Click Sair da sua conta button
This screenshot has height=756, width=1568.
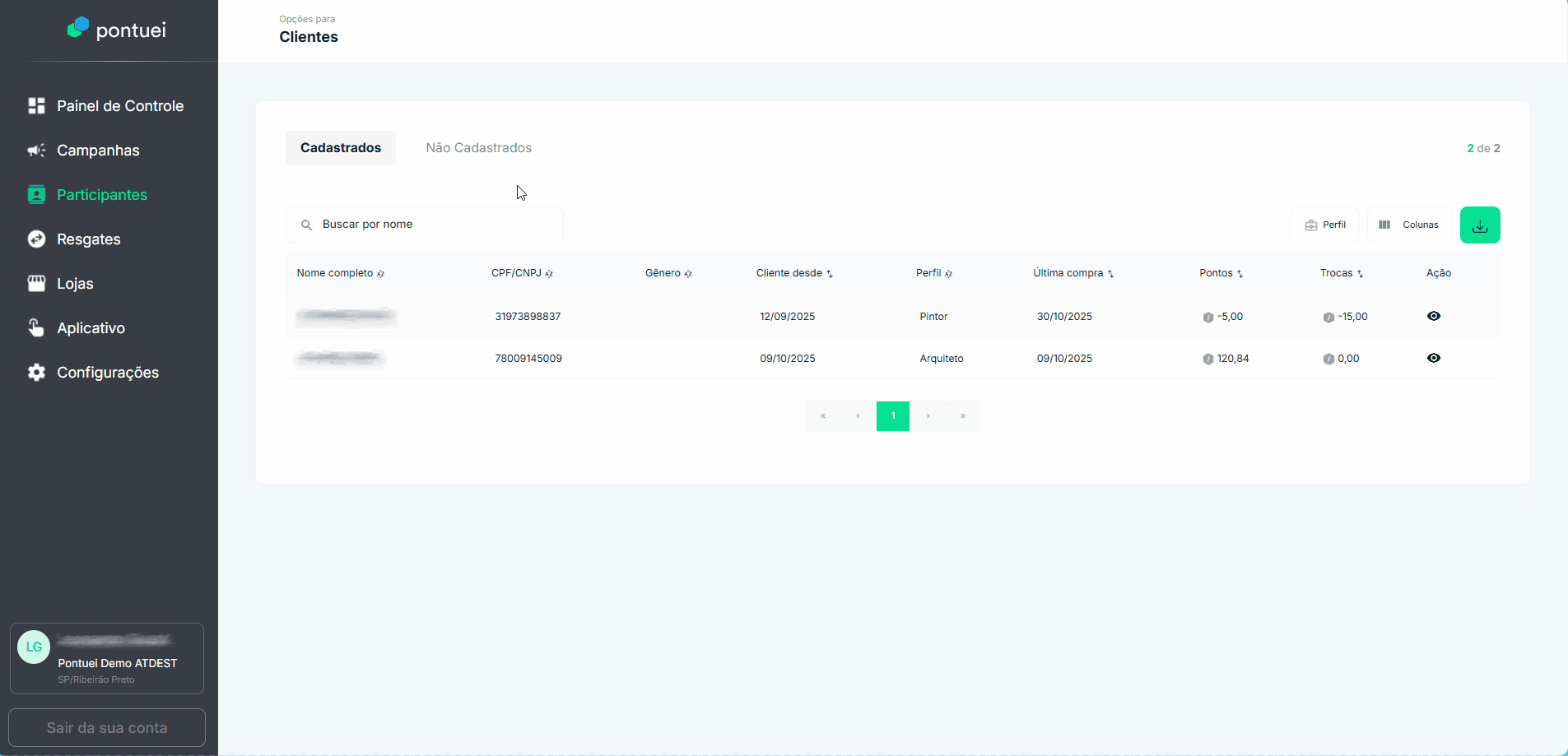(x=107, y=727)
